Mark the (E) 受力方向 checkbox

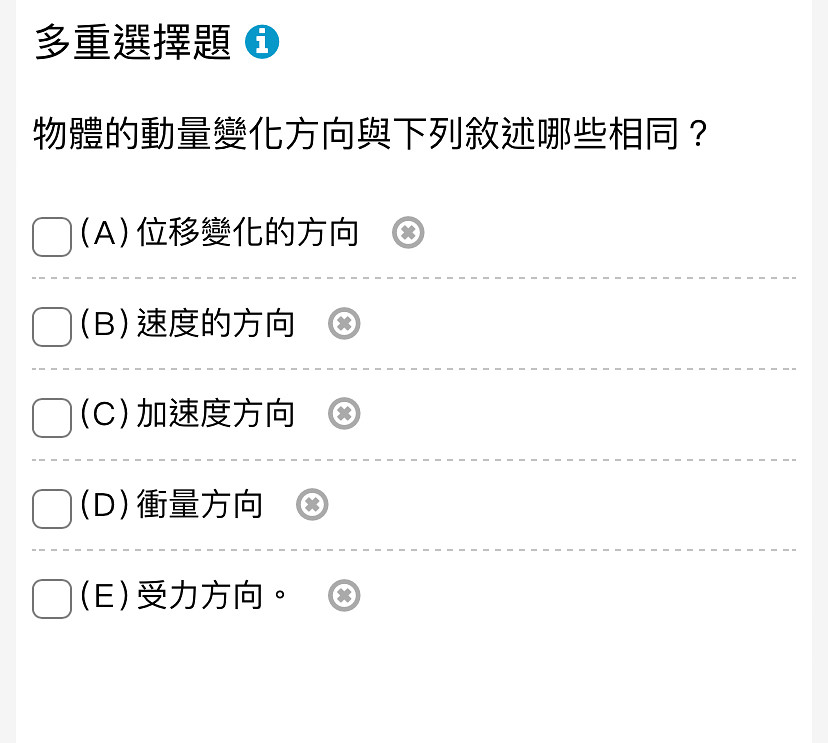(52, 599)
